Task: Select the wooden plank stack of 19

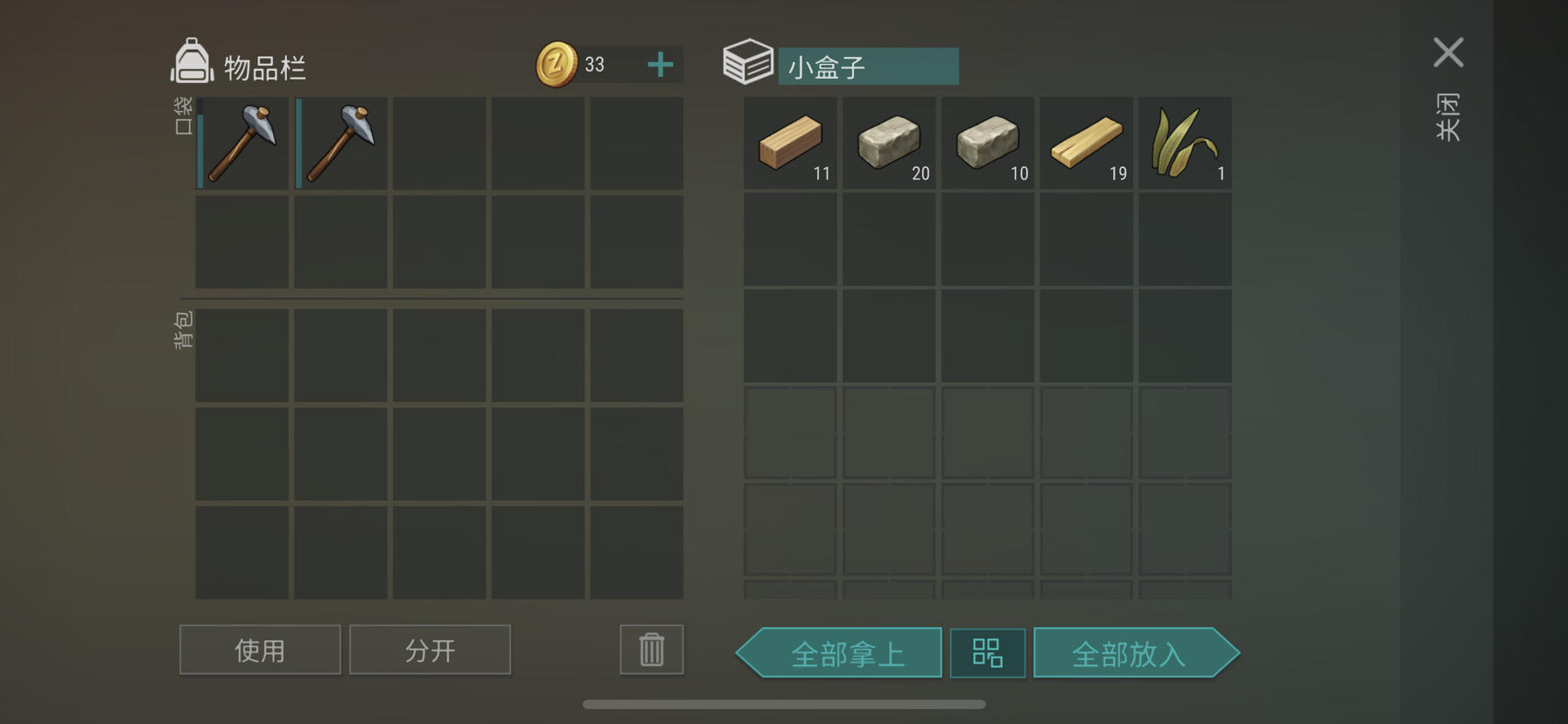Action: pyautogui.click(x=1086, y=143)
